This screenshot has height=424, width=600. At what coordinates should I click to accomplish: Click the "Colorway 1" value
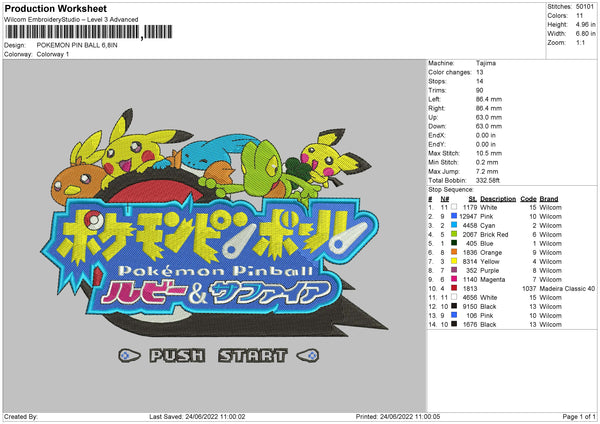[53, 54]
